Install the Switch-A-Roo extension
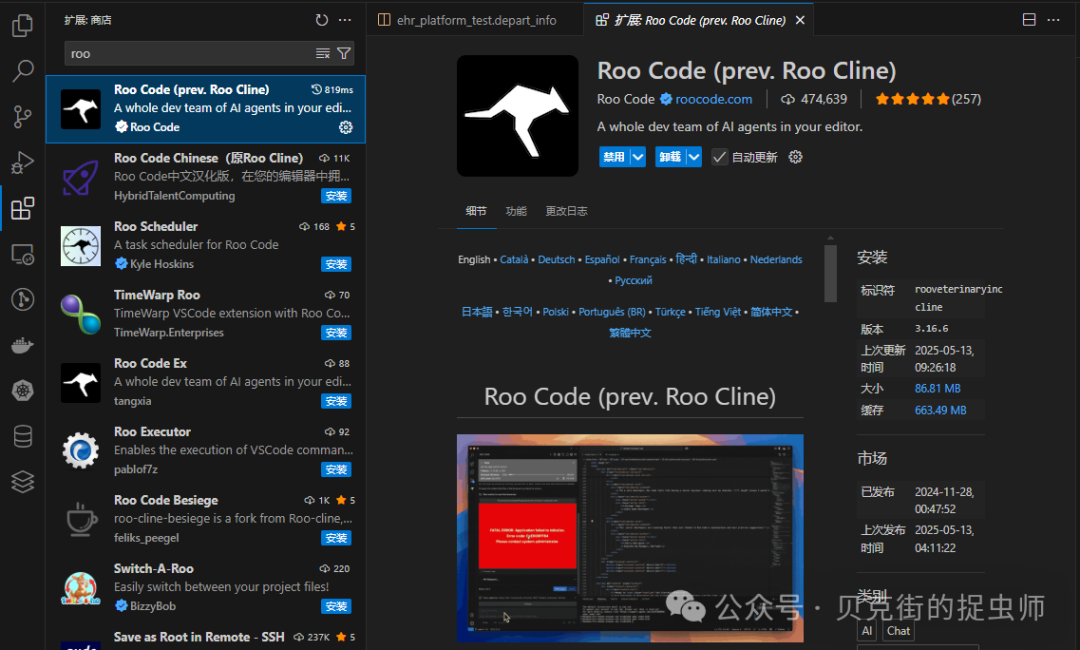The height and width of the screenshot is (650, 1080). pyautogui.click(x=336, y=607)
